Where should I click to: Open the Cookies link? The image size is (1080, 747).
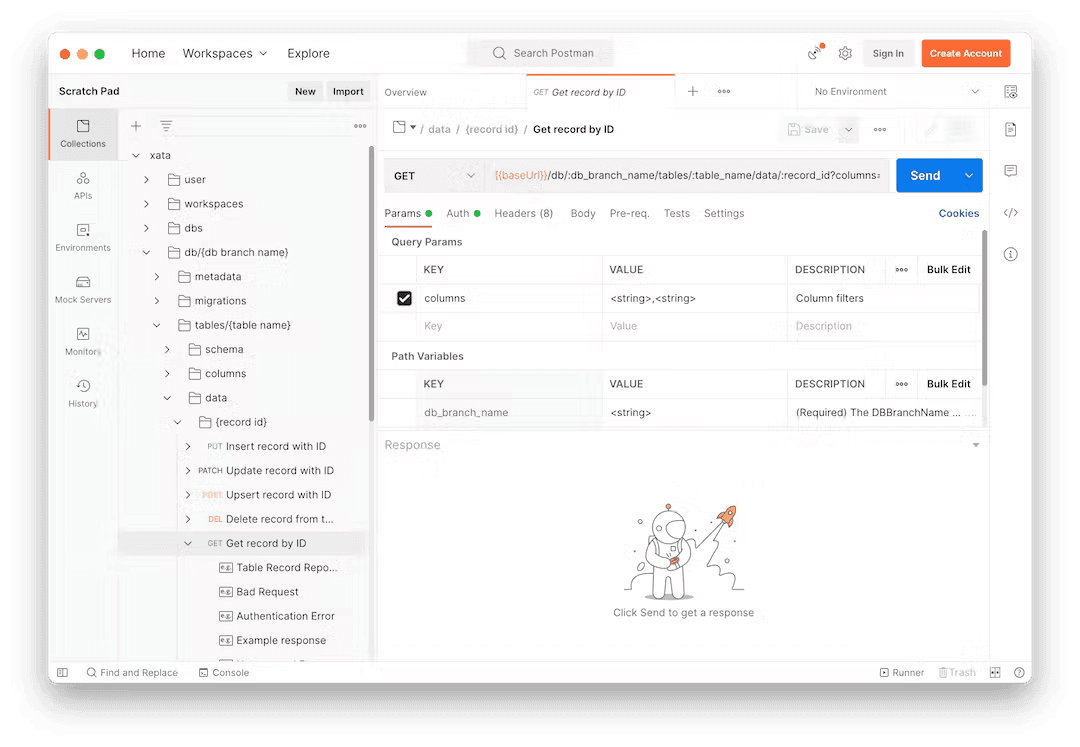tap(958, 213)
